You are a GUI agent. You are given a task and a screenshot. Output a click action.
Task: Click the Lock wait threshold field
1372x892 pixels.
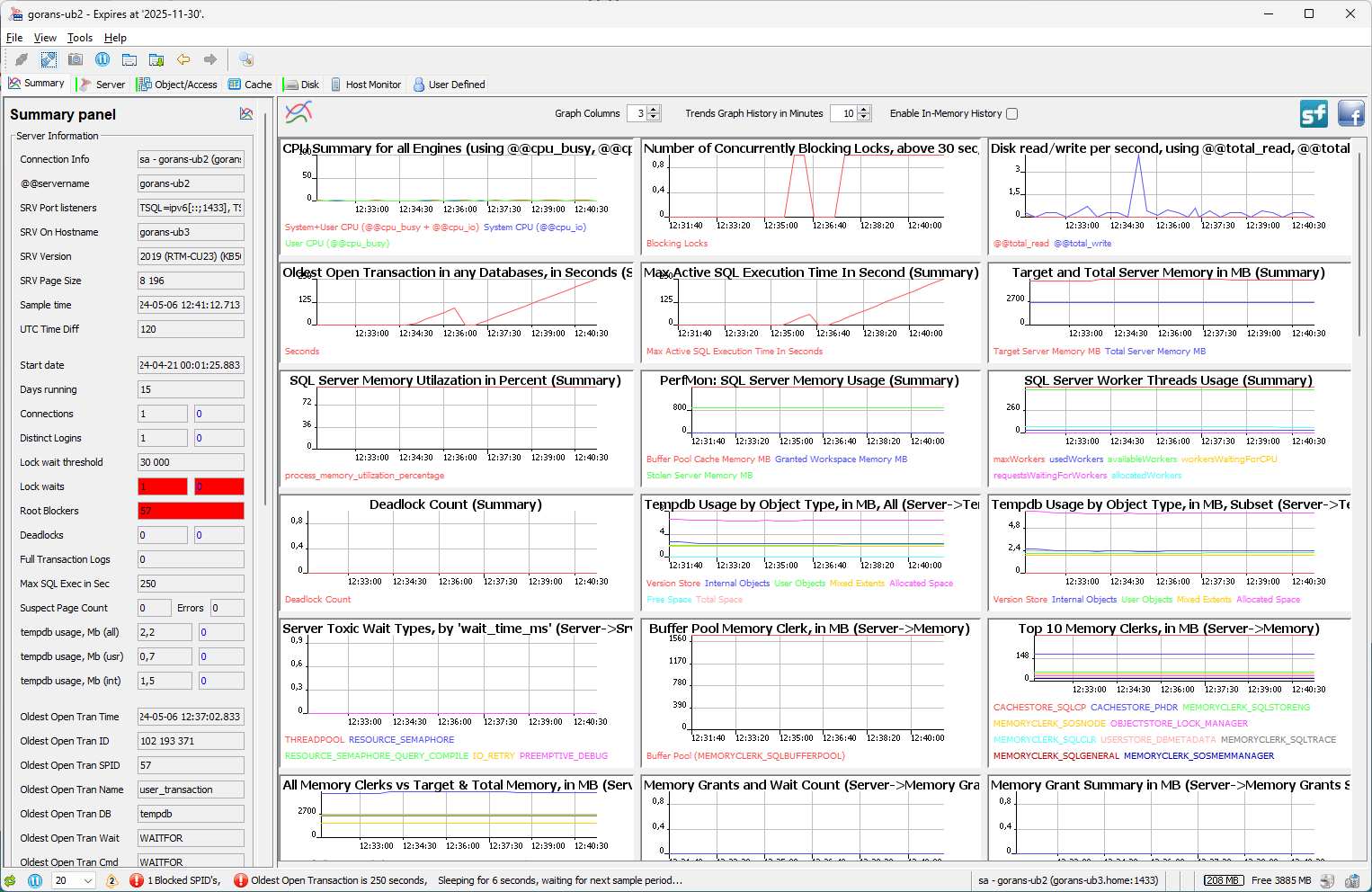pos(190,462)
